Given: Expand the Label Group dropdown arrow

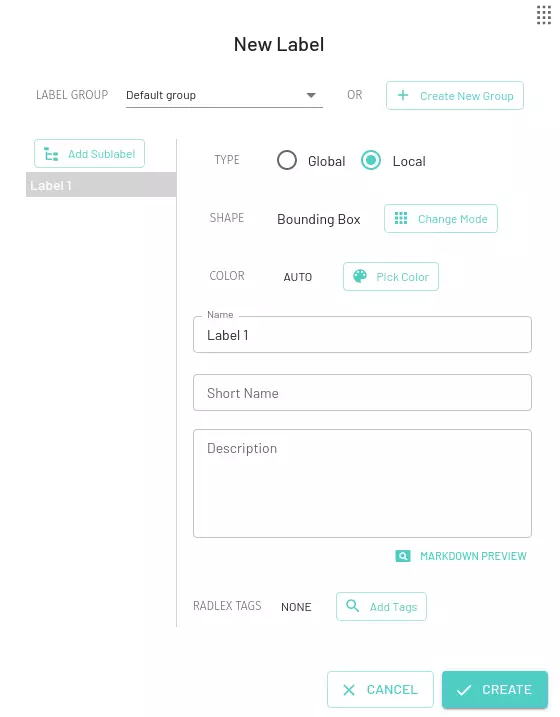Looking at the screenshot, I should click(x=311, y=95).
